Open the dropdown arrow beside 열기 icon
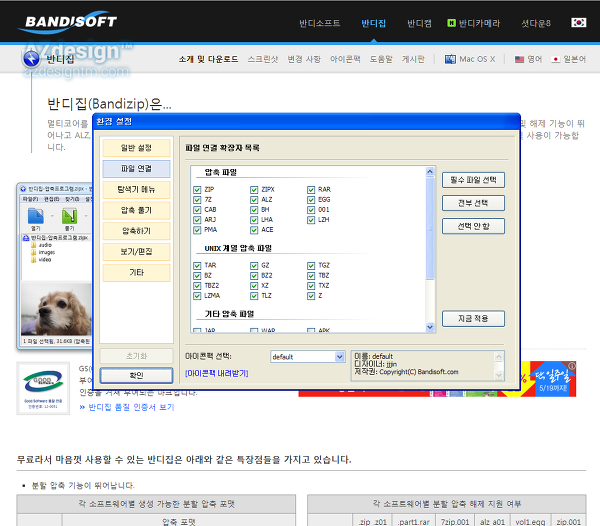The width and height of the screenshot is (600, 526). [x=52, y=216]
